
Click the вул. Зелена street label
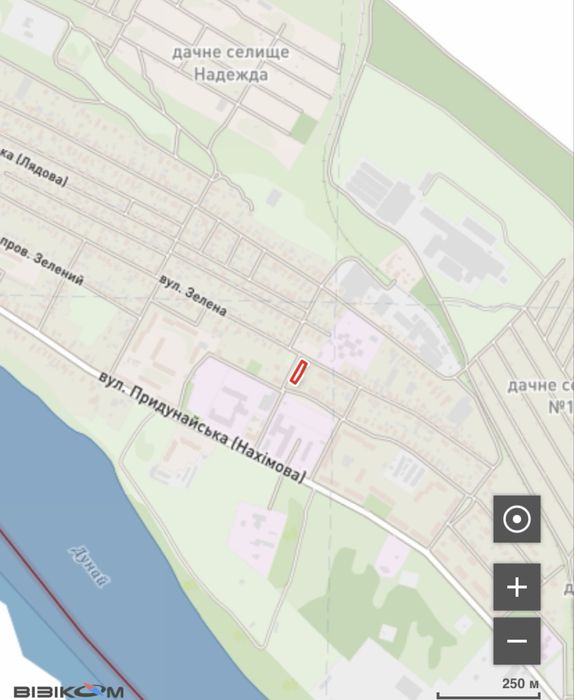193,295
